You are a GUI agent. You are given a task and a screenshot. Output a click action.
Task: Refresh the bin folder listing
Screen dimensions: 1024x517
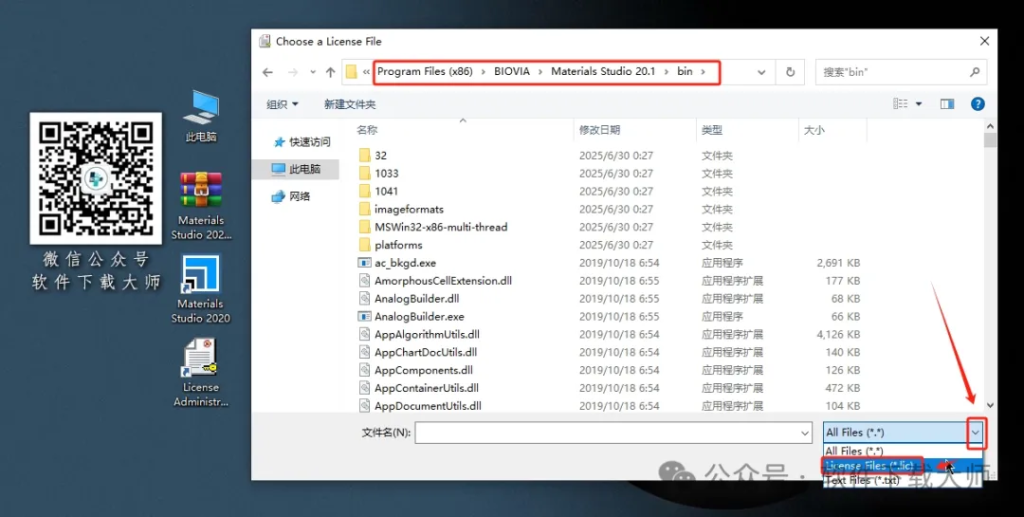click(x=790, y=72)
